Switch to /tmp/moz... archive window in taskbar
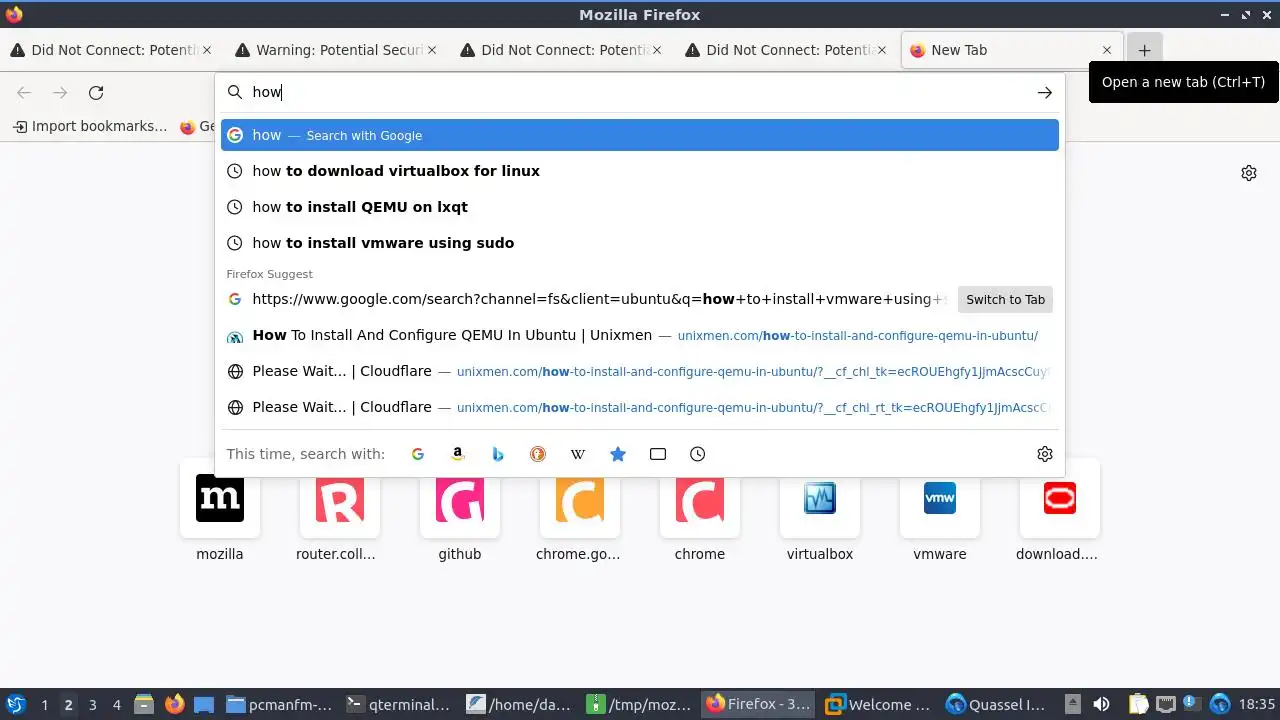Screen dimensions: 1280x720 pyautogui.click(x=639, y=704)
